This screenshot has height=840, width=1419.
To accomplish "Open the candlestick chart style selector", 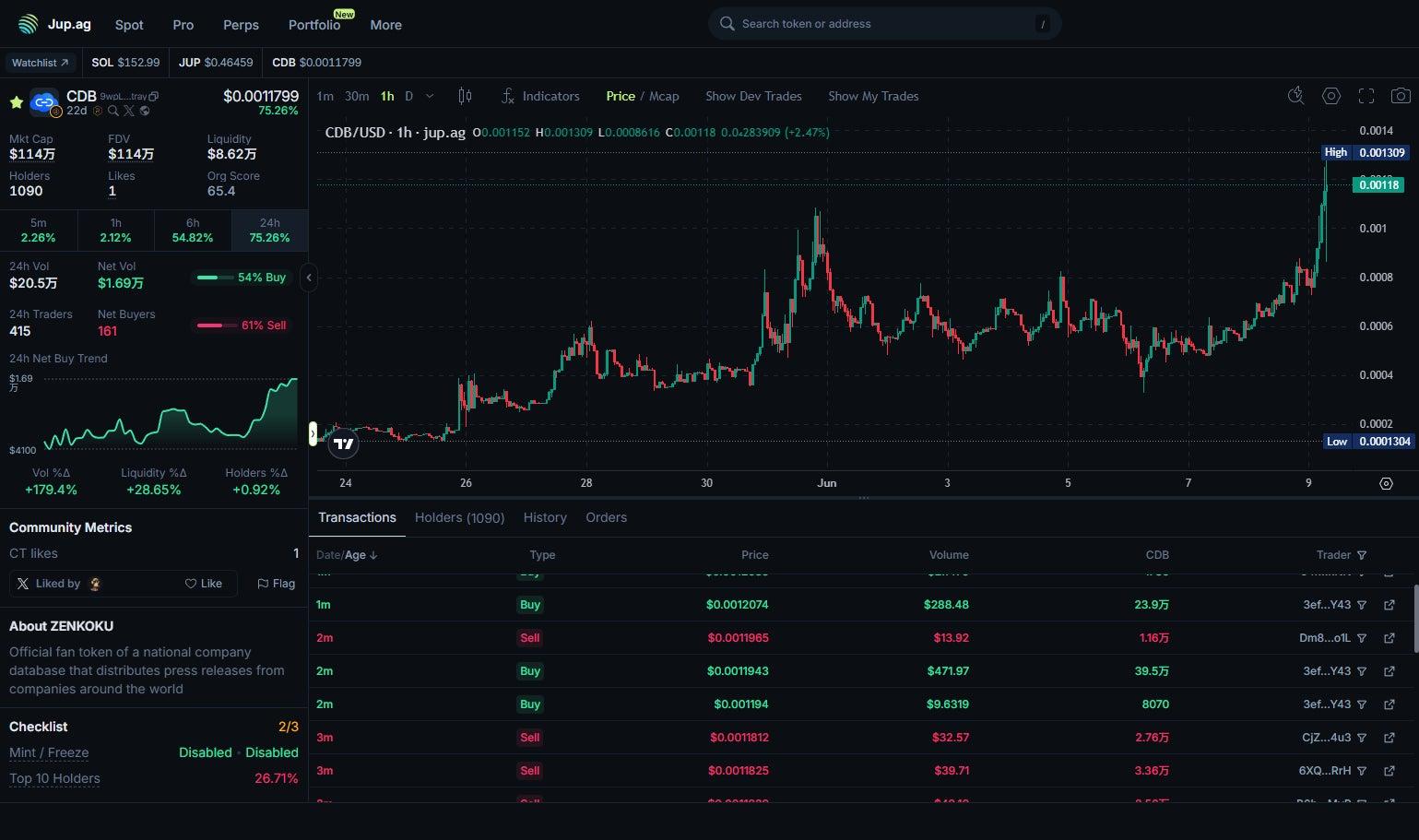I will [x=465, y=96].
